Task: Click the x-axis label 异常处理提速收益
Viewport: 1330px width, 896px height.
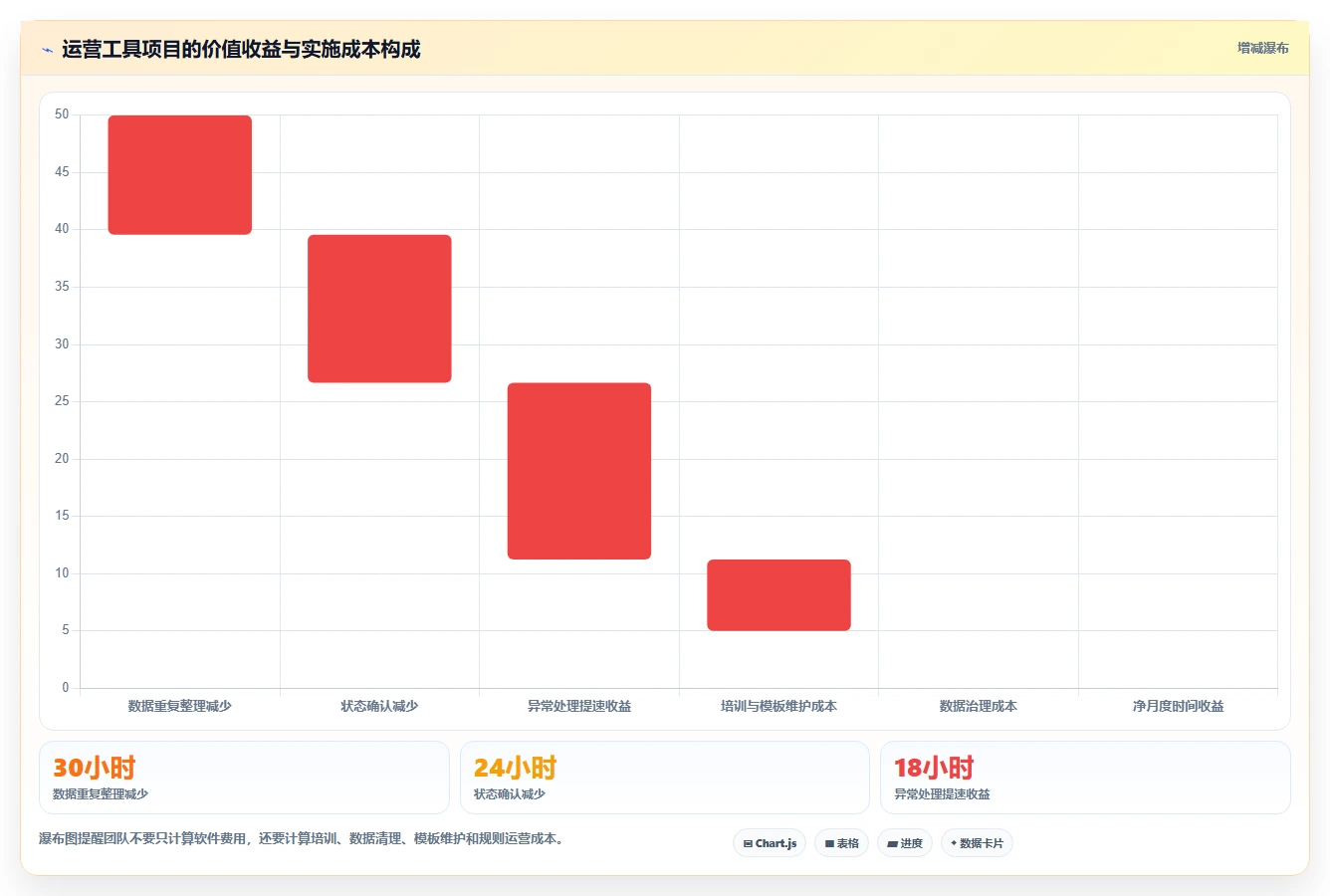Action: (579, 706)
